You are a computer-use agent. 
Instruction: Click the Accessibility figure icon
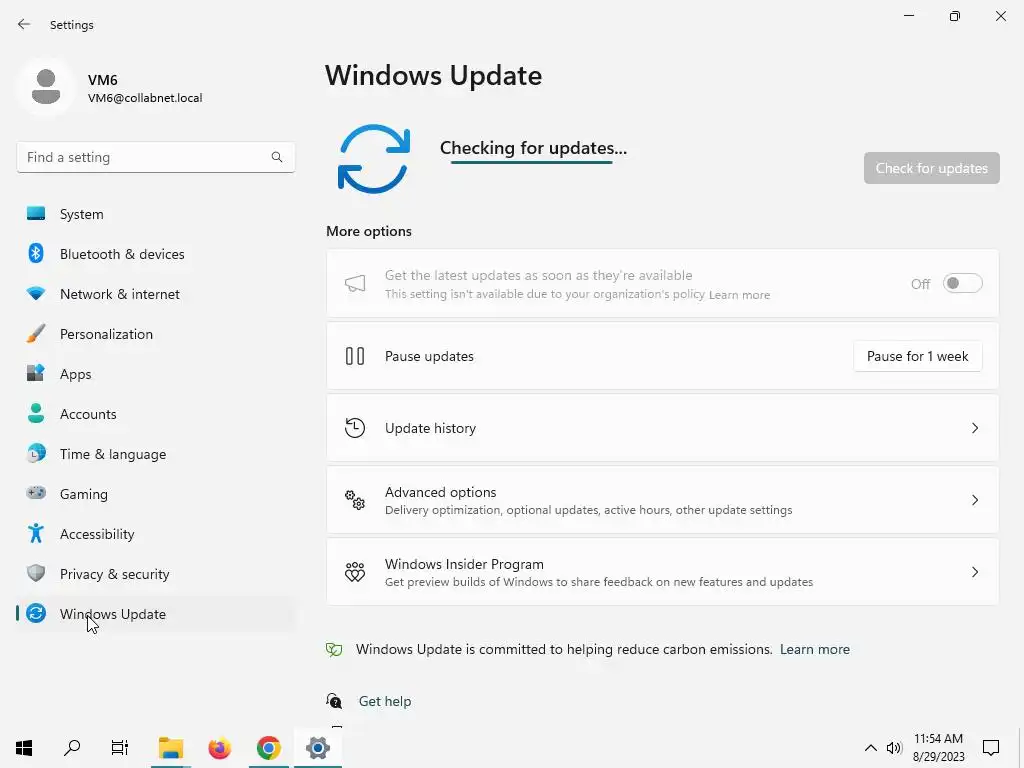click(x=36, y=534)
